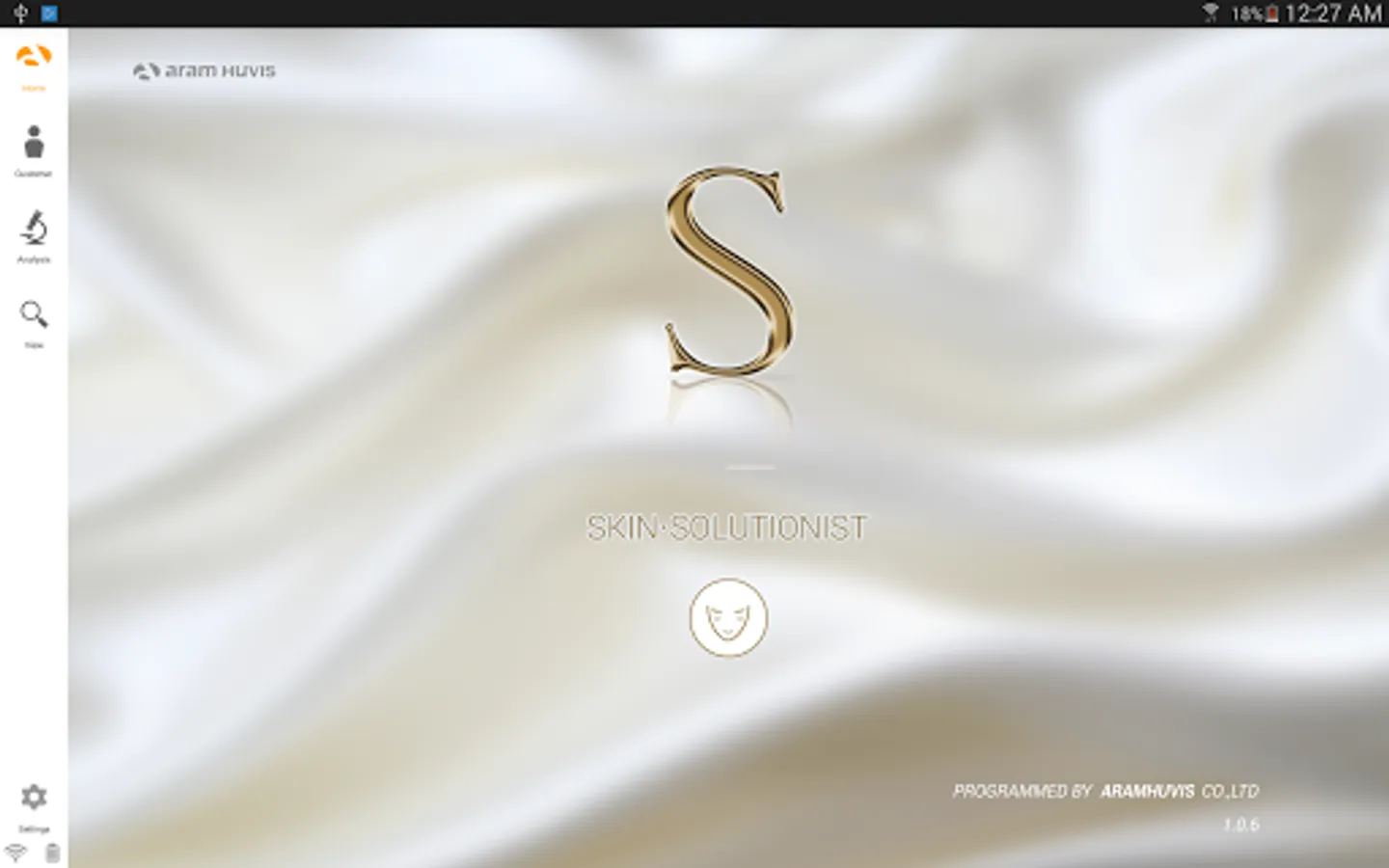Open the Home section in the sidebar
Screen dimensions: 1389x868
pos(34,66)
